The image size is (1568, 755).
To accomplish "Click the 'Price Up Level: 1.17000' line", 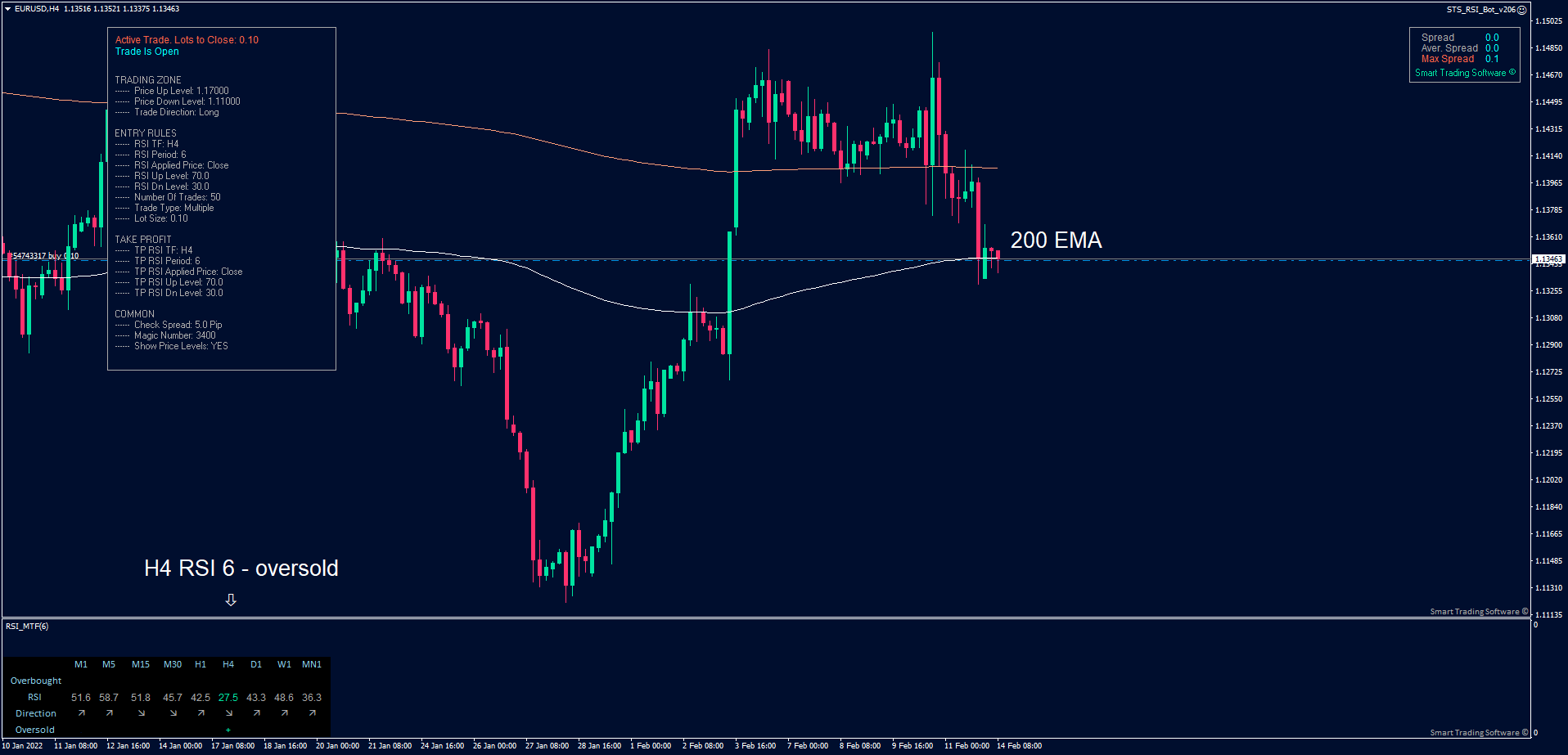I will (172, 91).
